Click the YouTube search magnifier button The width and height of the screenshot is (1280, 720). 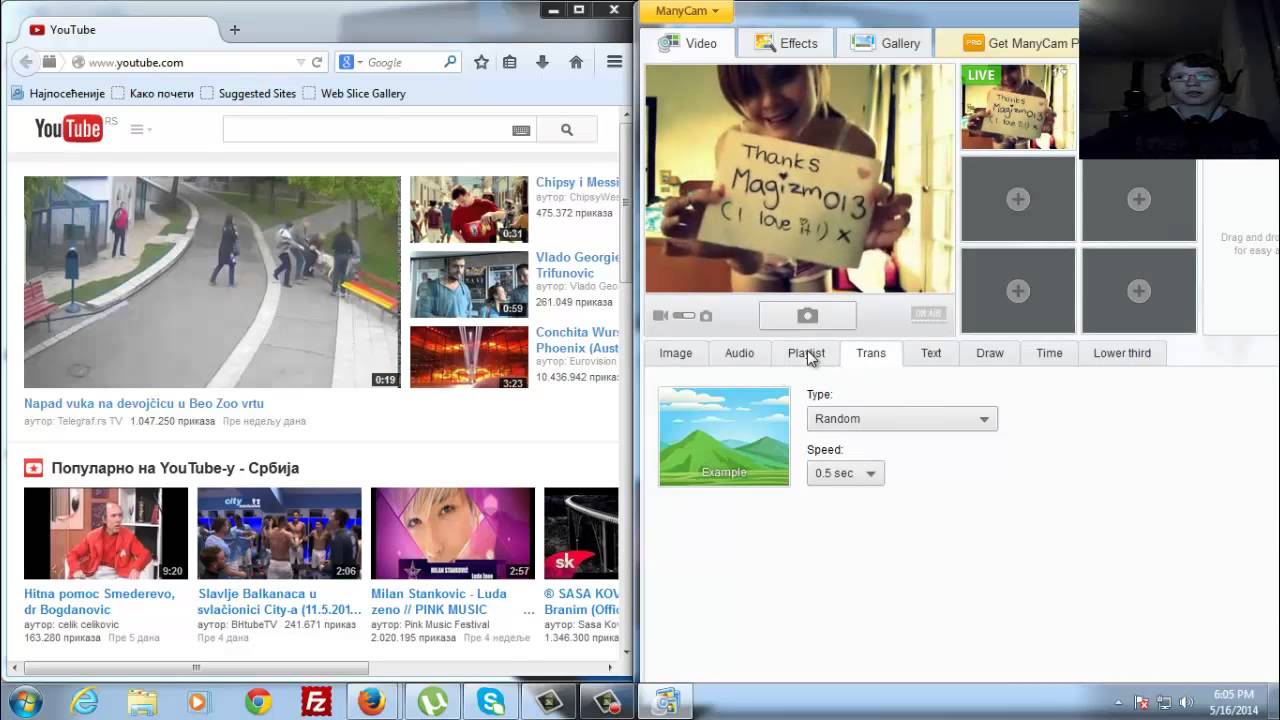click(x=567, y=129)
